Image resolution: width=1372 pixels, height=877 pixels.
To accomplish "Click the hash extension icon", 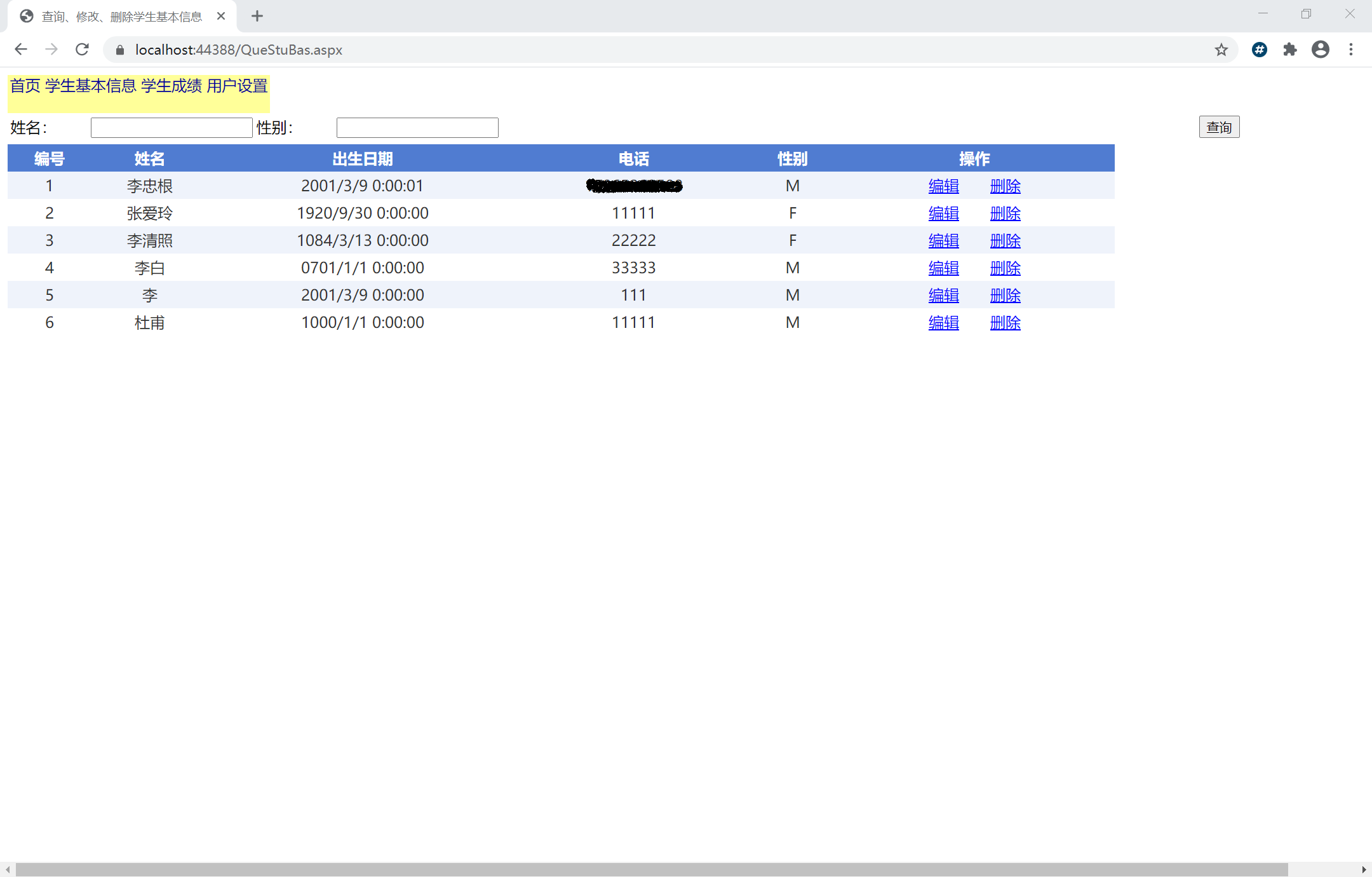I will (x=1259, y=50).
